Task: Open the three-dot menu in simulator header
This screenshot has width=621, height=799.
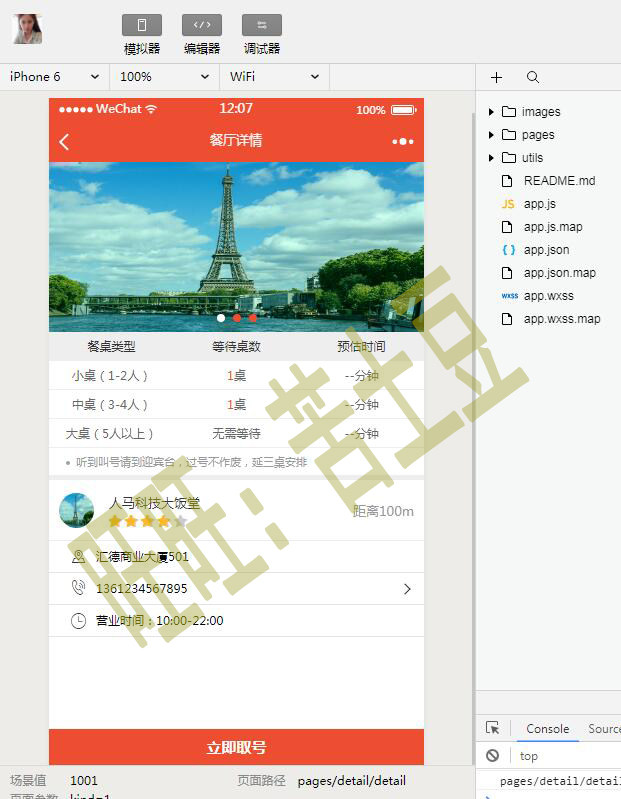Action: 402,142
